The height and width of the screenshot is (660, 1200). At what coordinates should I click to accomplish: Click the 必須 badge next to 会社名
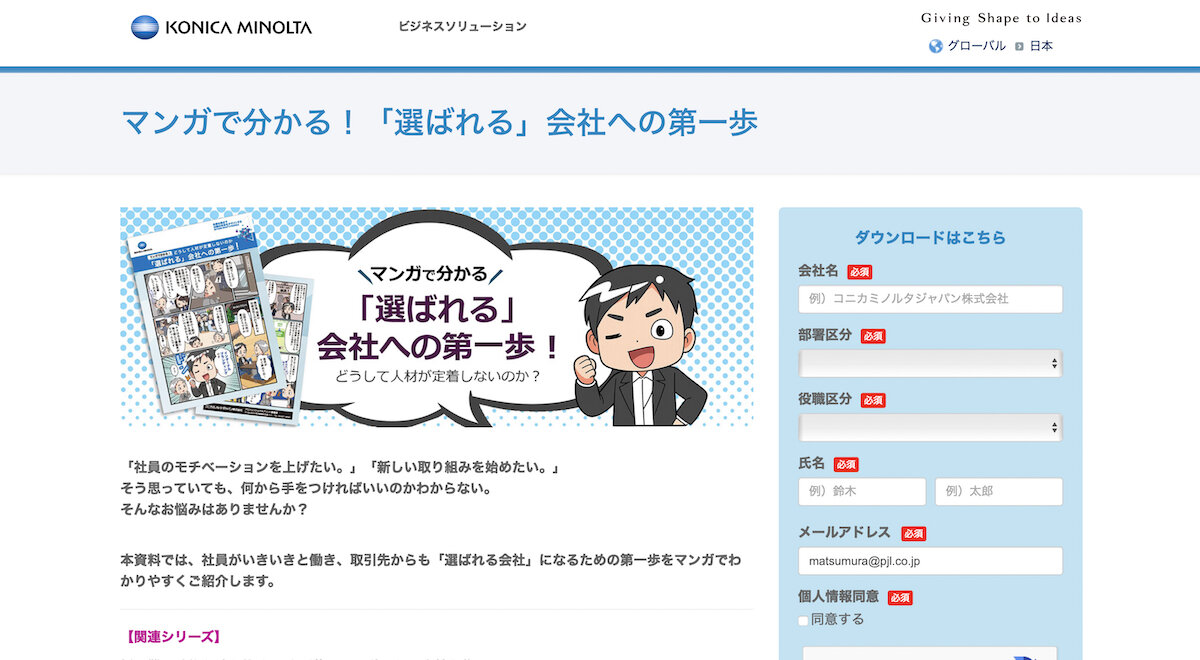click(x=860, y=272)
